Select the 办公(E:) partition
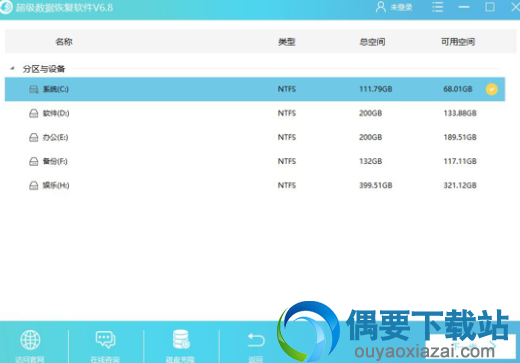 (x=255, y=137)
